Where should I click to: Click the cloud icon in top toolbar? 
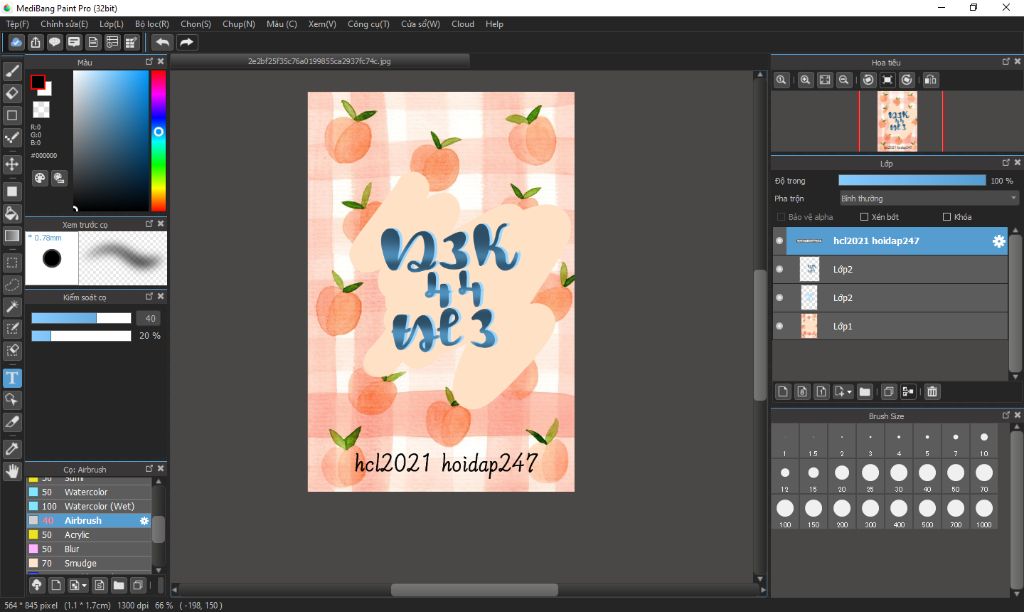point(16,42)
